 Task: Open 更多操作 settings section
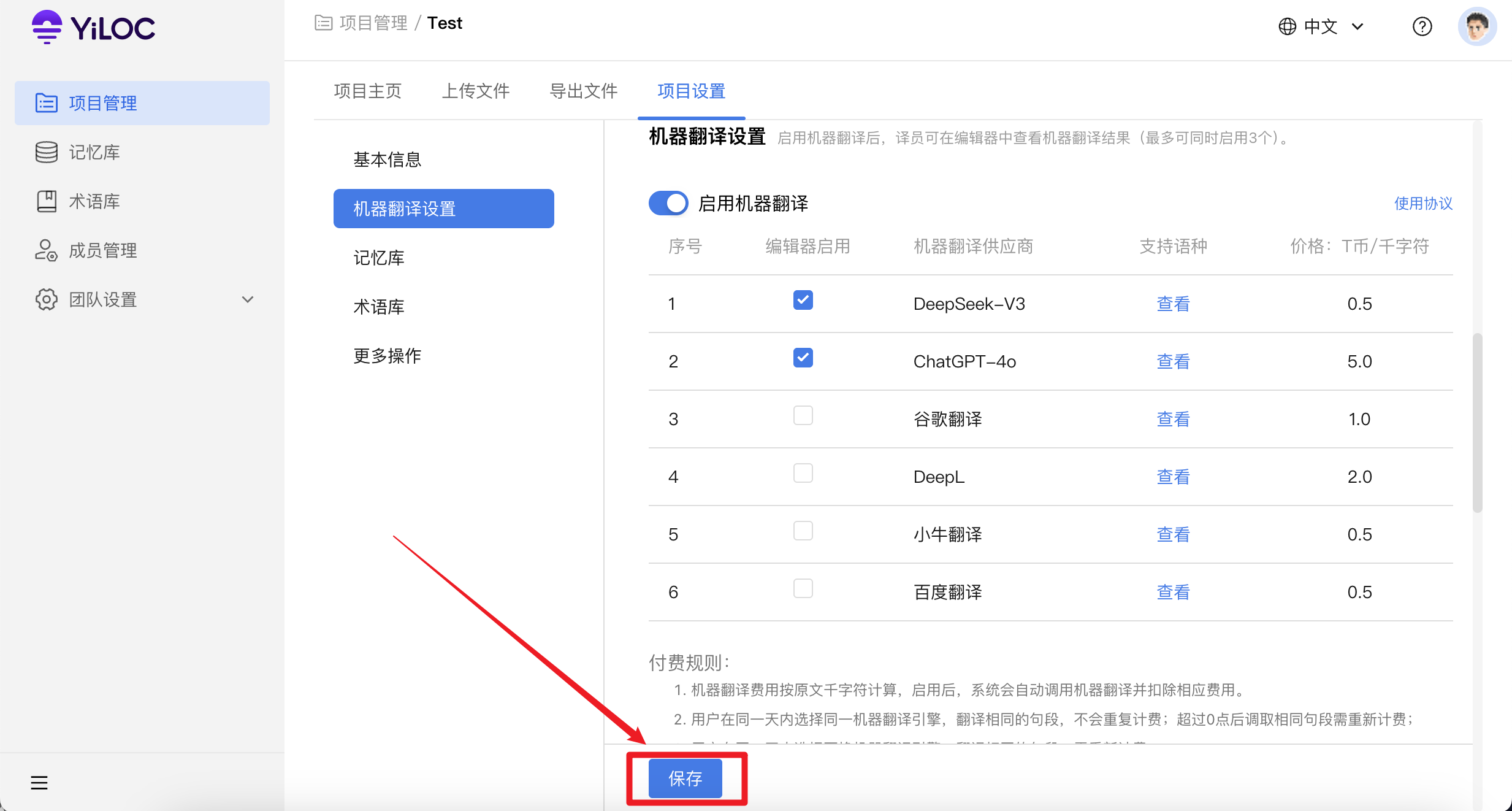point(387,356)
